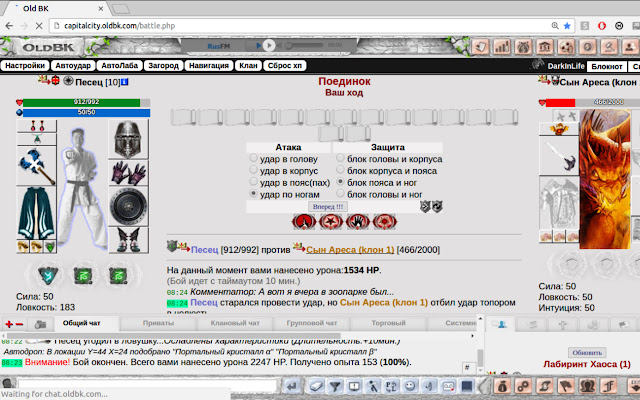Switch to Приваты chat tab
Image resolution: width=640 pixels, height=400 pixels.
pyautogui.click(x=158, y=323)
